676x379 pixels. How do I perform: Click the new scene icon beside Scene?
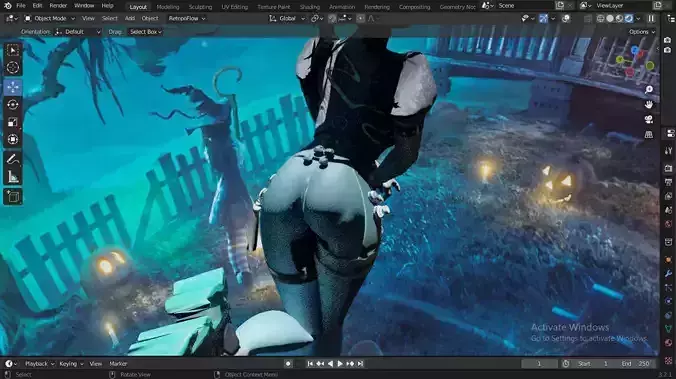[560, 6]
